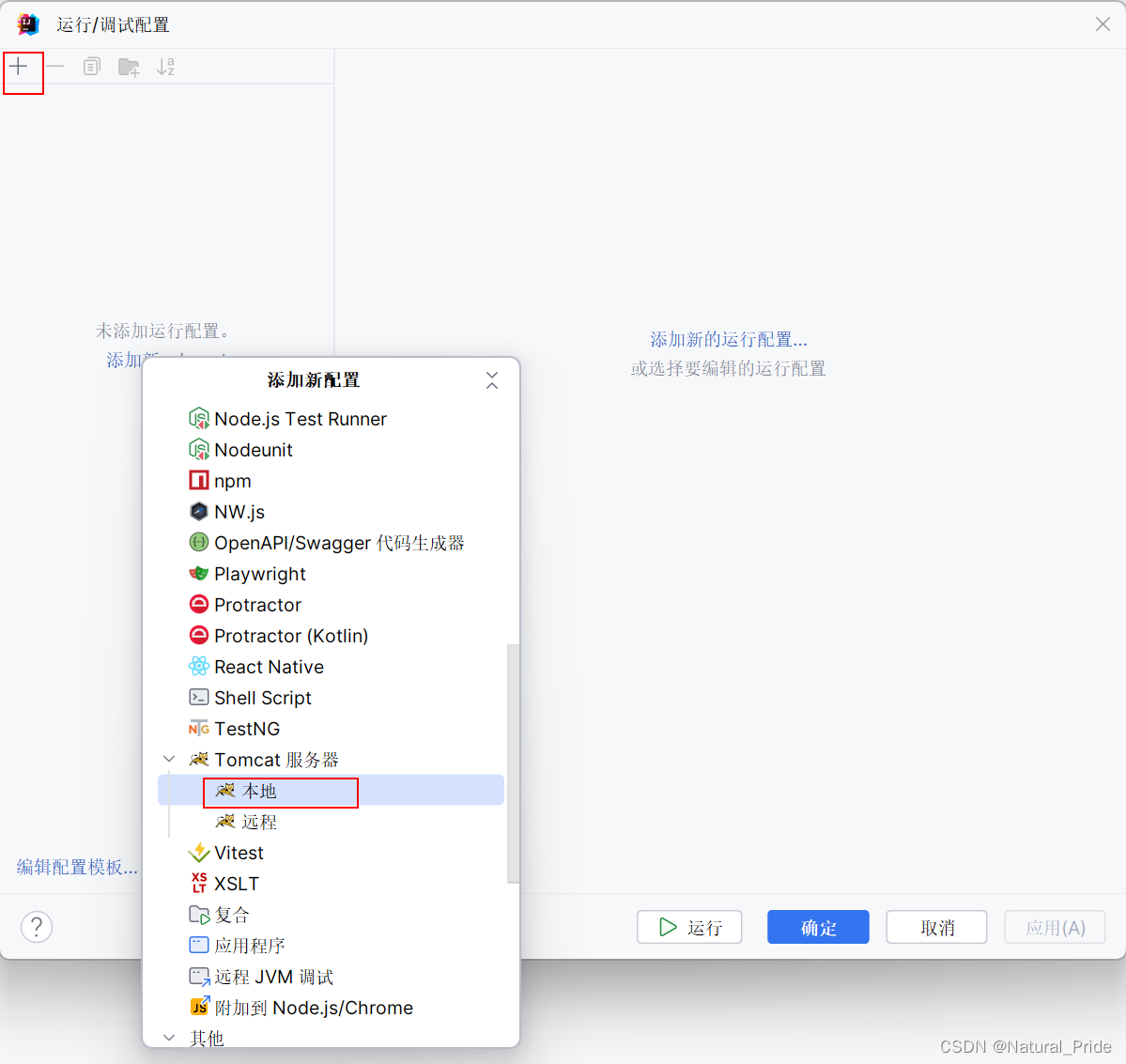Choose Shell Script configuration type

pyautogui.click(x=332, y=697)
